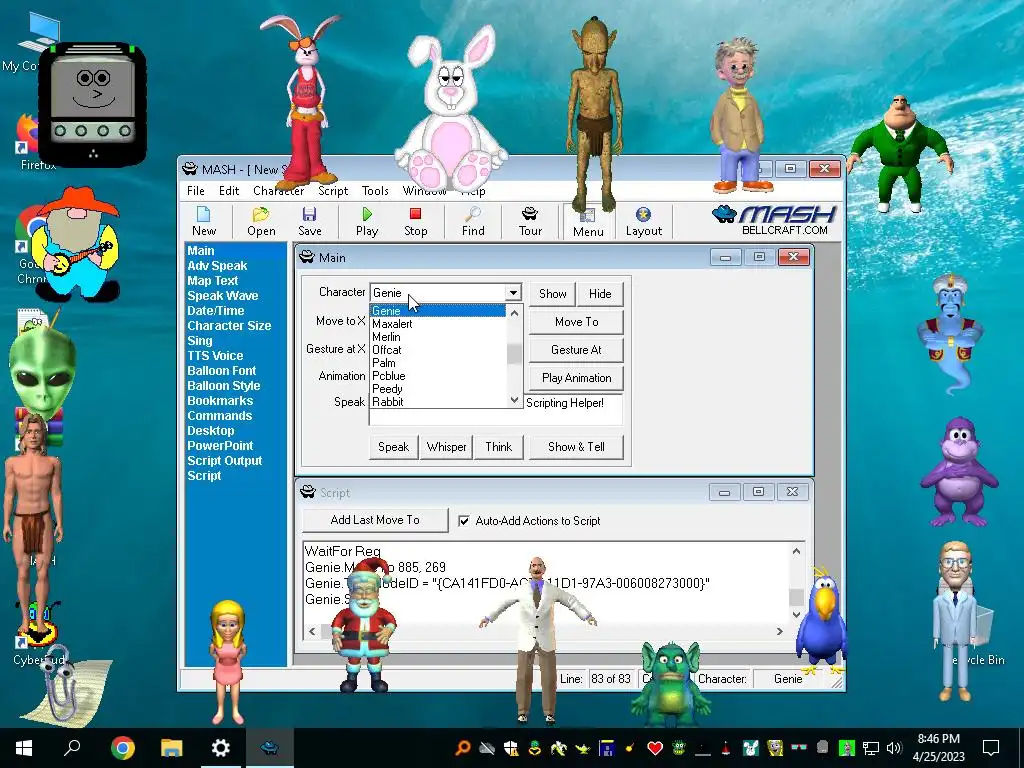Viewport: 1024px width, 768px height.
Task: Start the Tour from the toolbar
Action: coord(530,221)
